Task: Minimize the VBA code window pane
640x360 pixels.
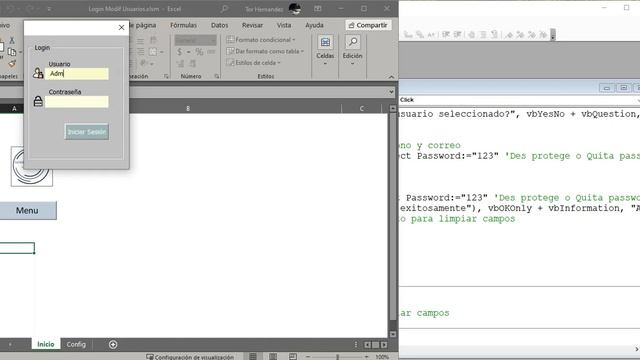Action: pyautogui.click(x=607, y=88)
